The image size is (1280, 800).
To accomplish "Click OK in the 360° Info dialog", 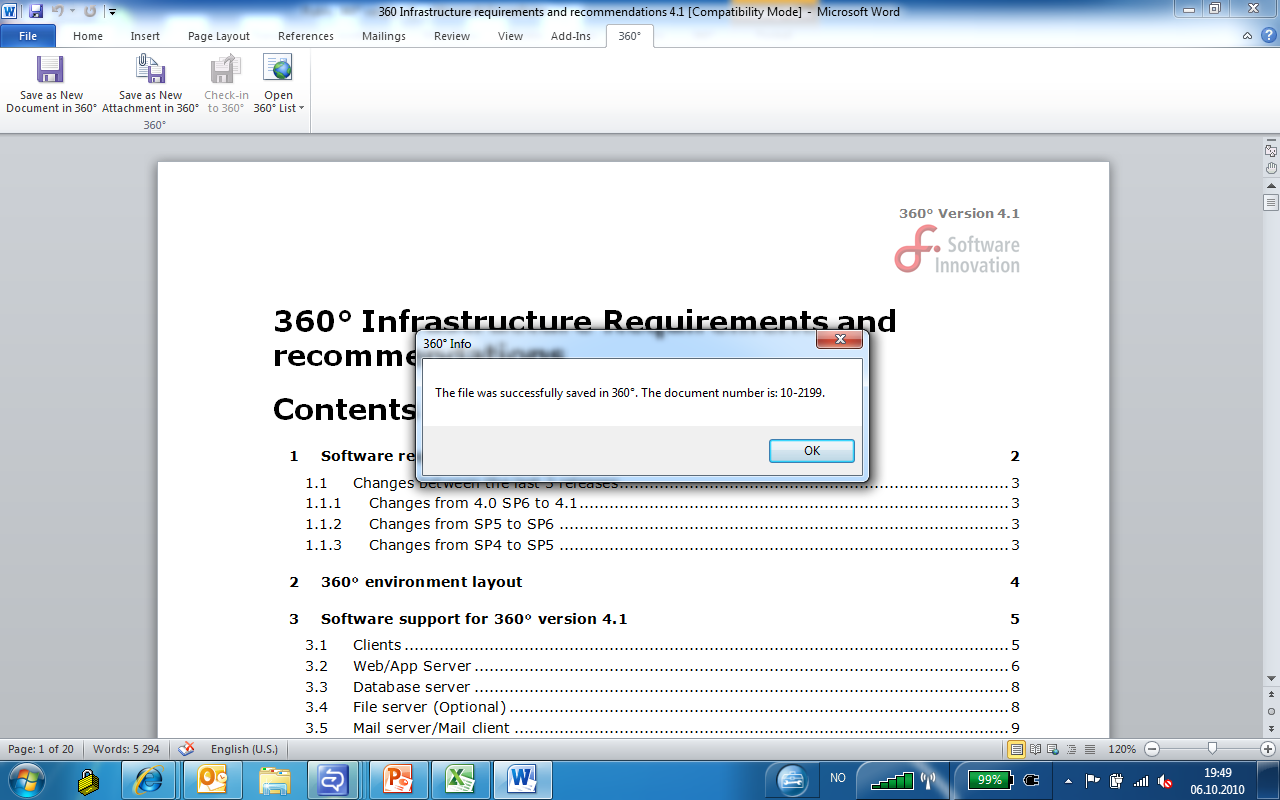I will [x=812, y=451].
